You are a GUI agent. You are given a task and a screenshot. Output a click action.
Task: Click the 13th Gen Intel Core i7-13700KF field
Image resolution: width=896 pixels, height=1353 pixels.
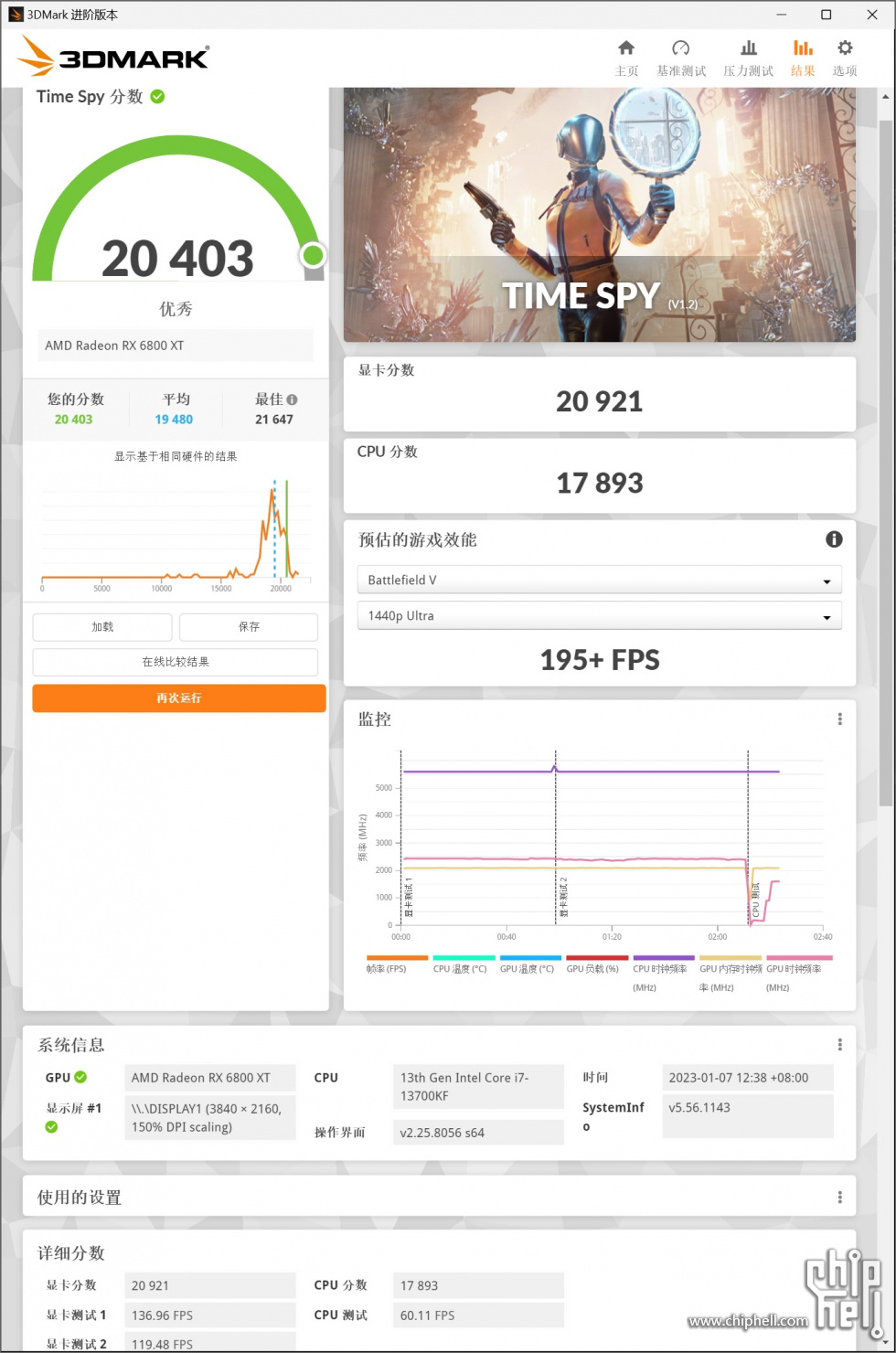coord(478,1086)
